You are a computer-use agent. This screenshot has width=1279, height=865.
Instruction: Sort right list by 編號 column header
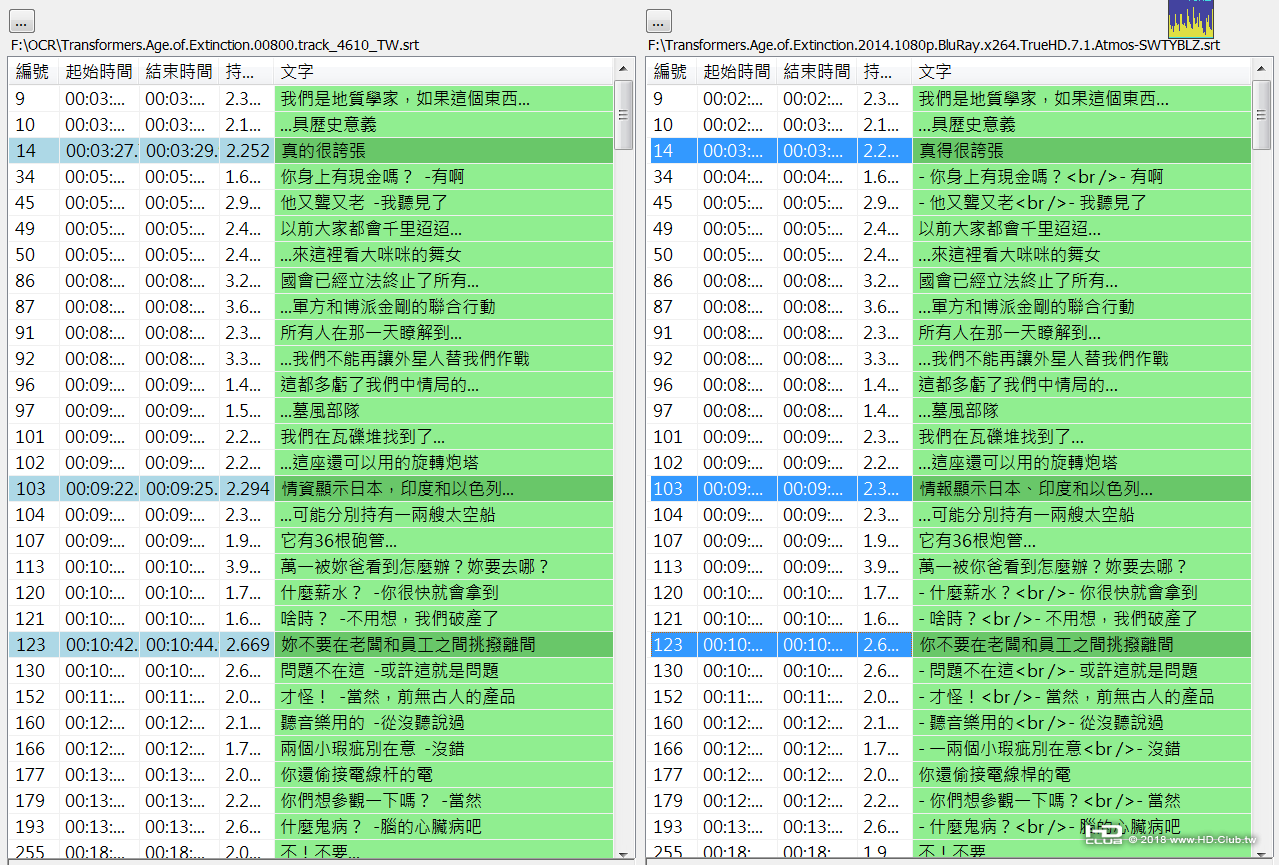coord(671,72)
